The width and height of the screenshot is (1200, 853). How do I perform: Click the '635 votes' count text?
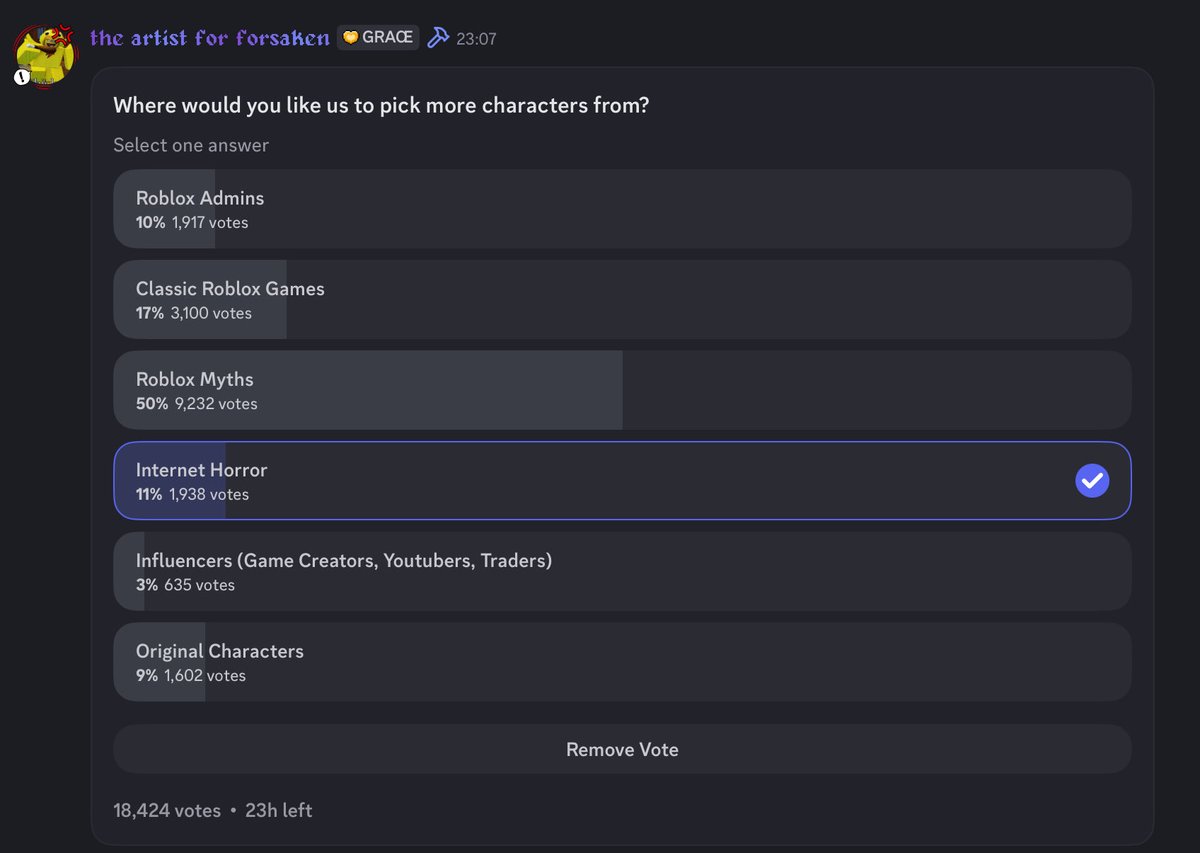tap(200, 585)
